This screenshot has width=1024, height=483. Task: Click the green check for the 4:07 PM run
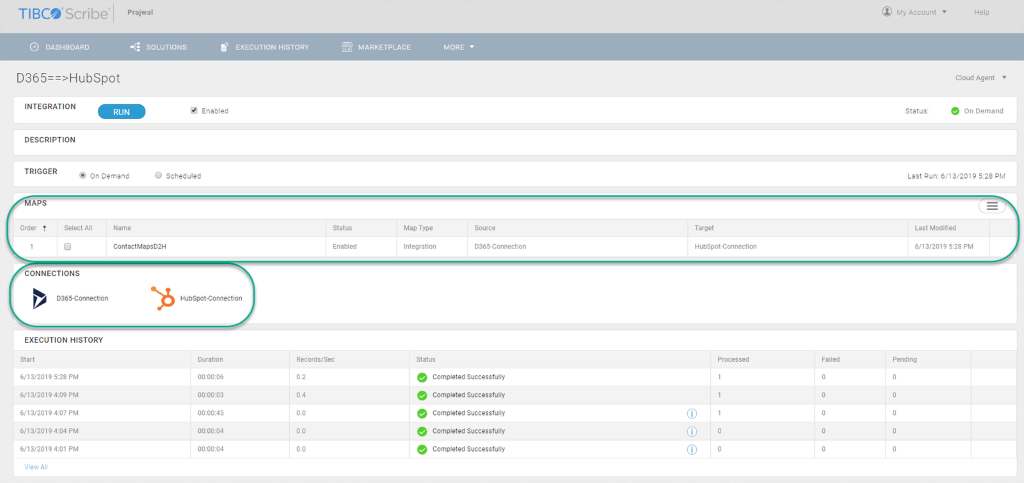click(422, 413)
